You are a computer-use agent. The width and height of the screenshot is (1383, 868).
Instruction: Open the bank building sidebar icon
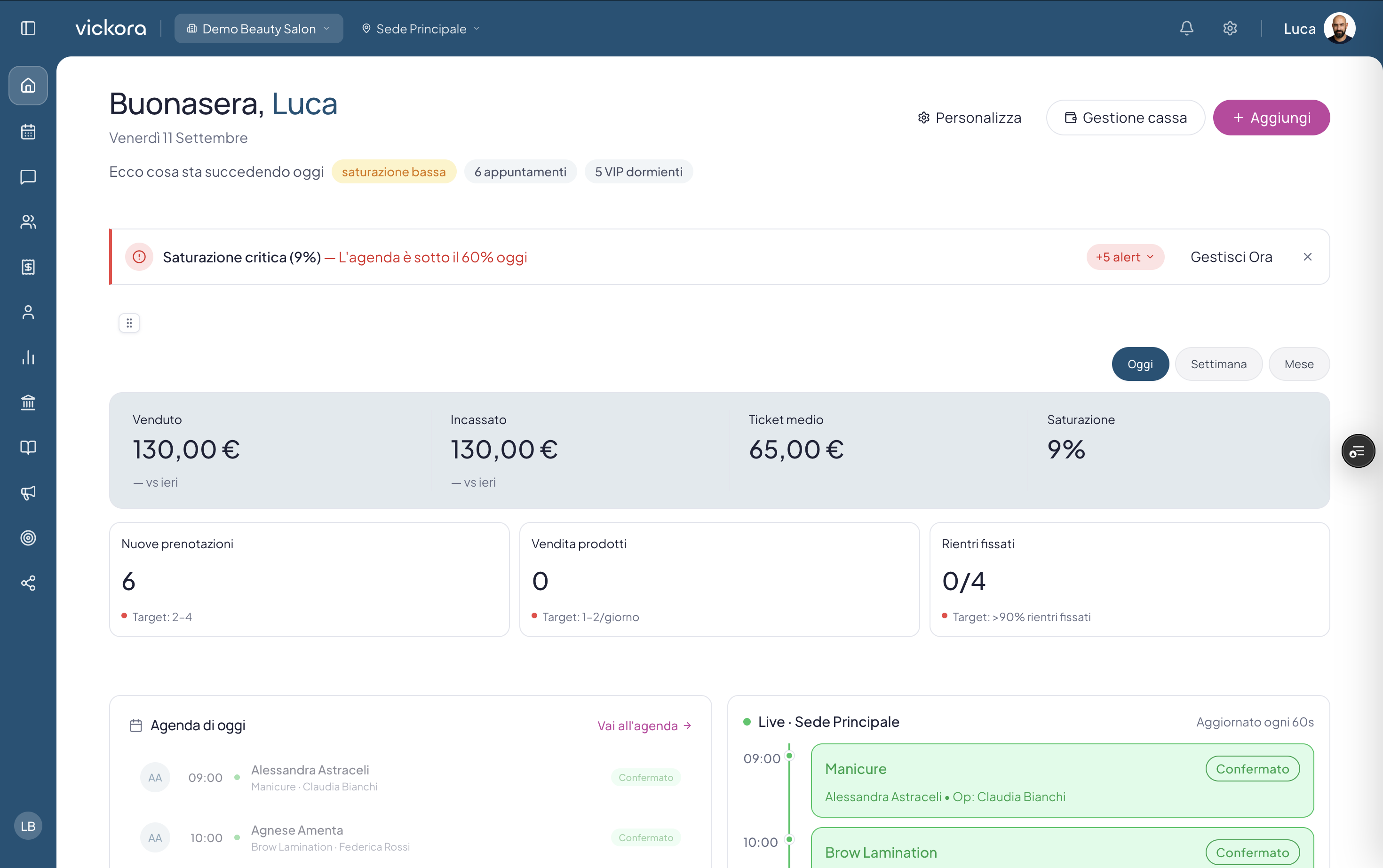[x=28, y=402]
